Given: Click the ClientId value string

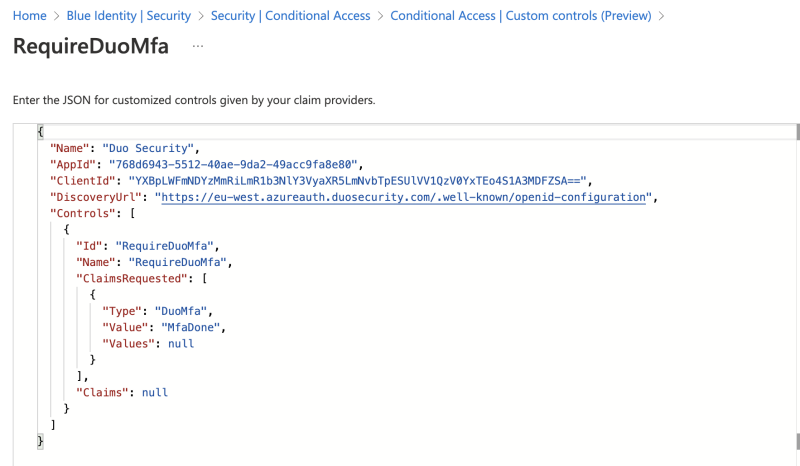Looking at the screenshot, I should (357, 181).
